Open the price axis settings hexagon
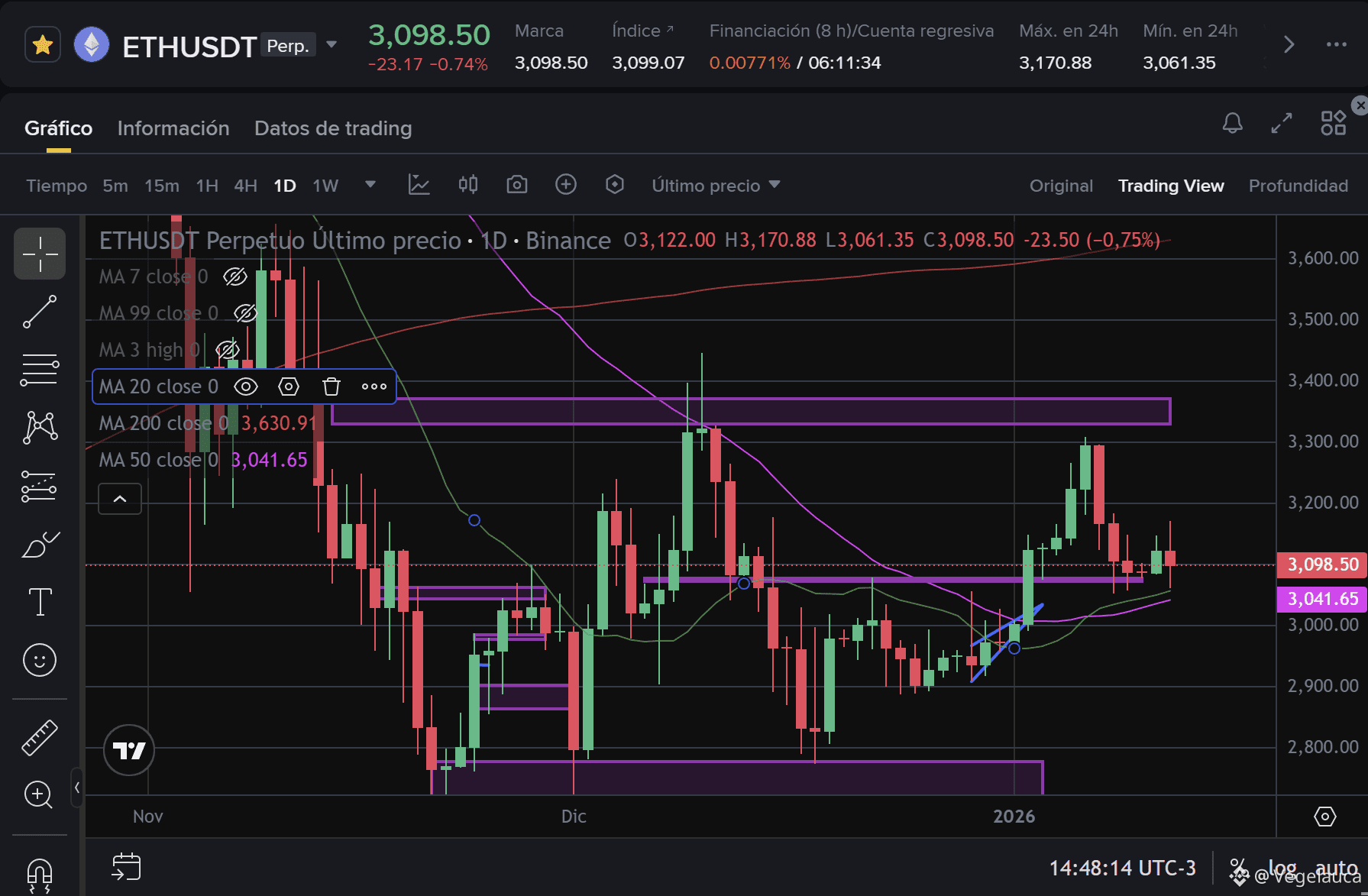The image size is (1368, 896). pos(1324,817)
